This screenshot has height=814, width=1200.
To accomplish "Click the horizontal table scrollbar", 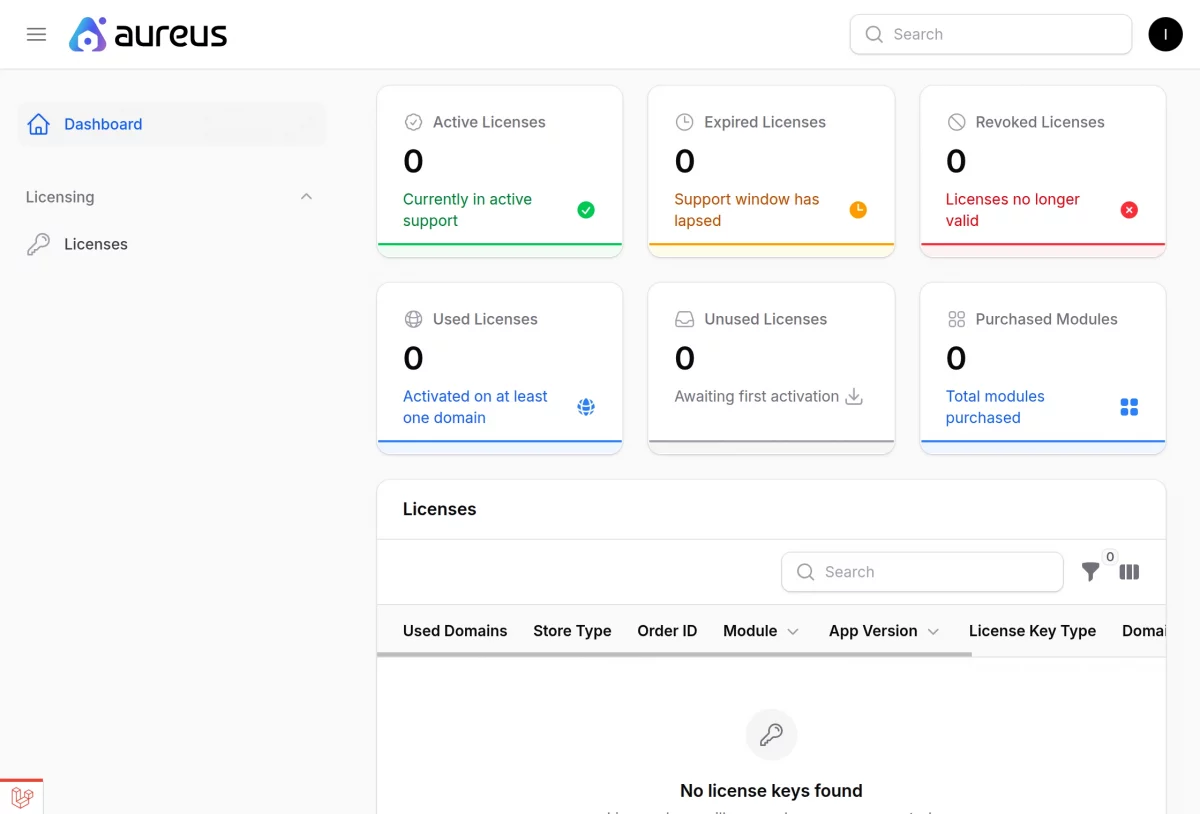I will click(x=674, y=654).
